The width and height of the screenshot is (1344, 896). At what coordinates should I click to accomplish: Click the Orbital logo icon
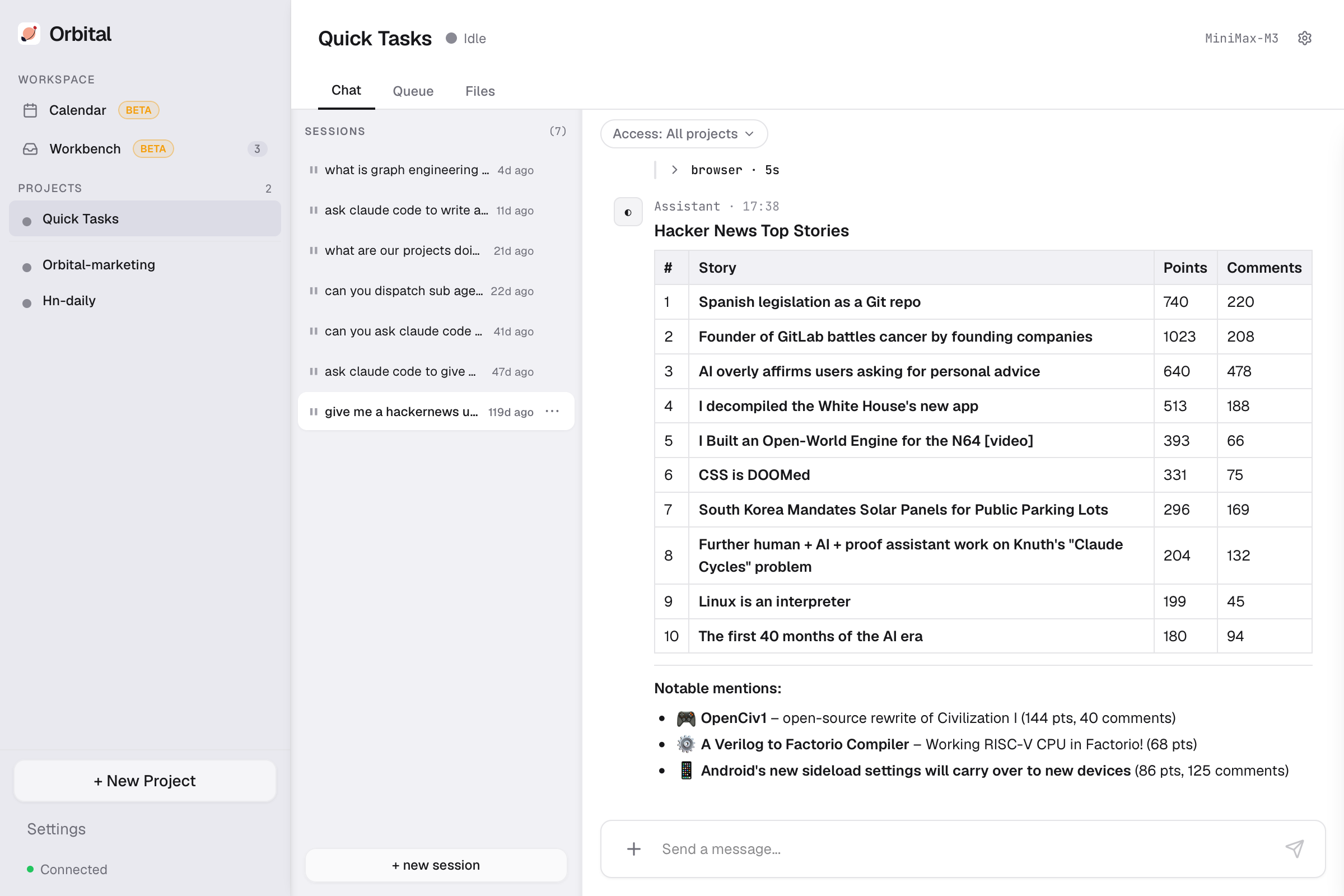(x=29, y=34)
